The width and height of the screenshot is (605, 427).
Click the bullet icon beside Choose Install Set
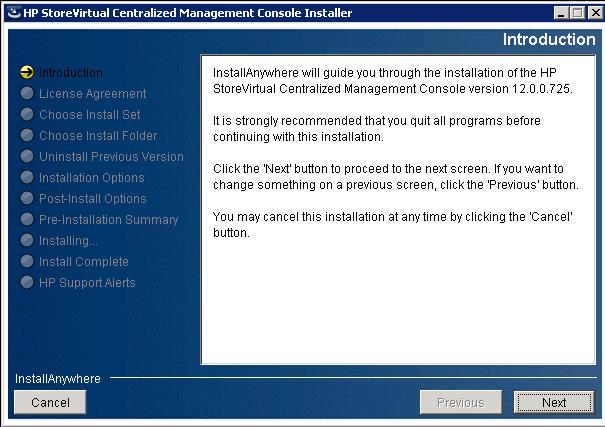point(27,114)
